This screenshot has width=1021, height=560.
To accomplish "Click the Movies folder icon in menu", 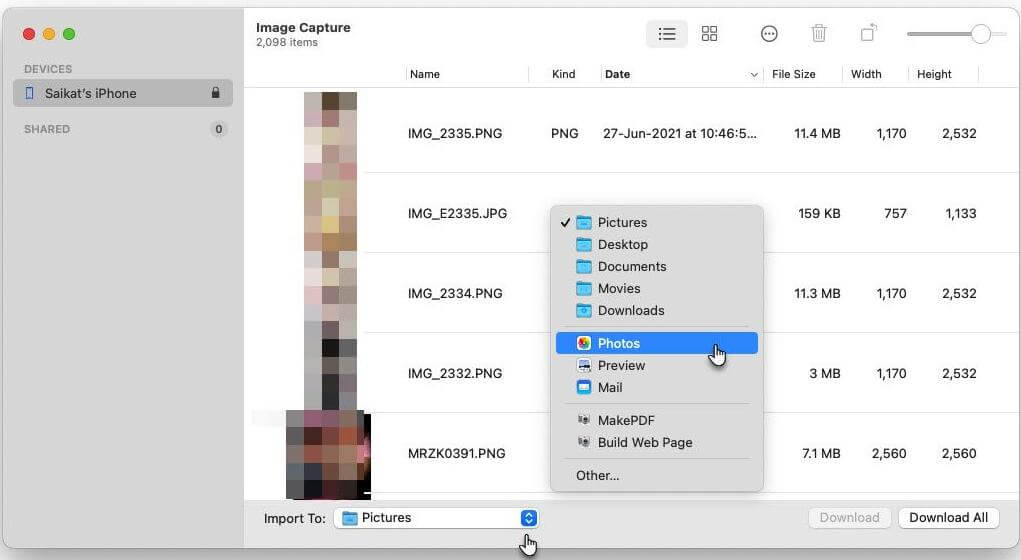I will coord(584,288).
